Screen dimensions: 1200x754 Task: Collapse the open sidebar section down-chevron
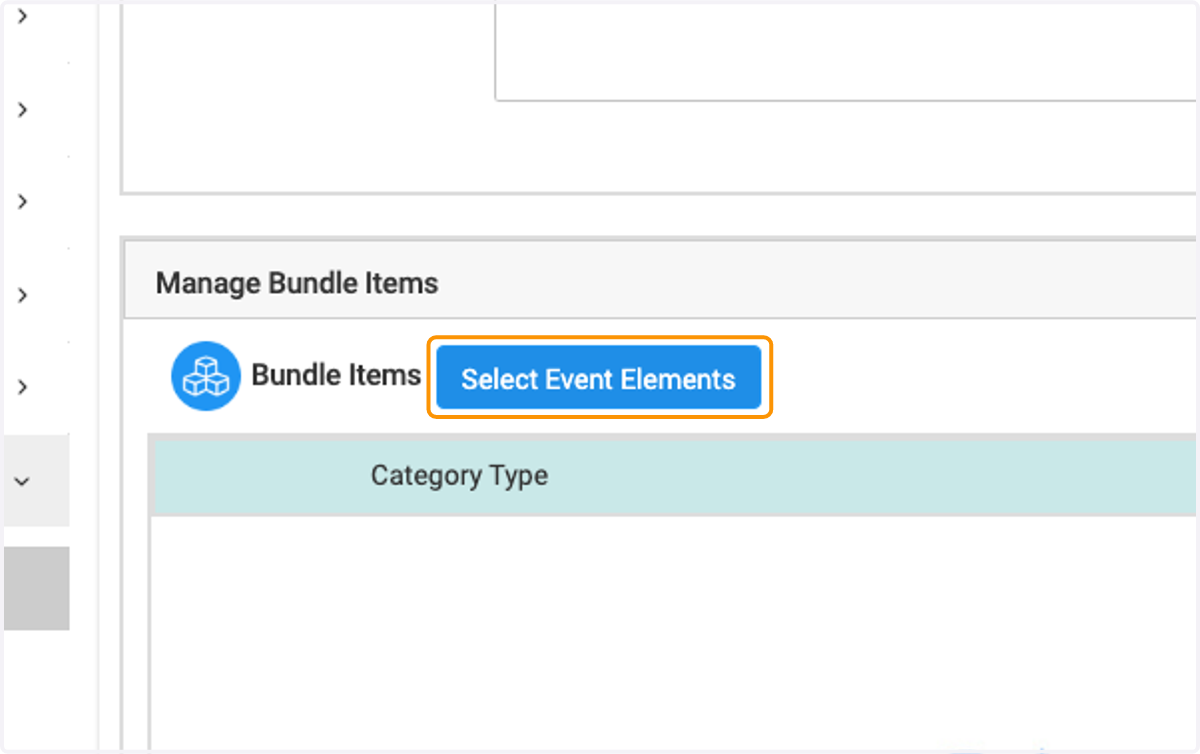coord(22,481)
